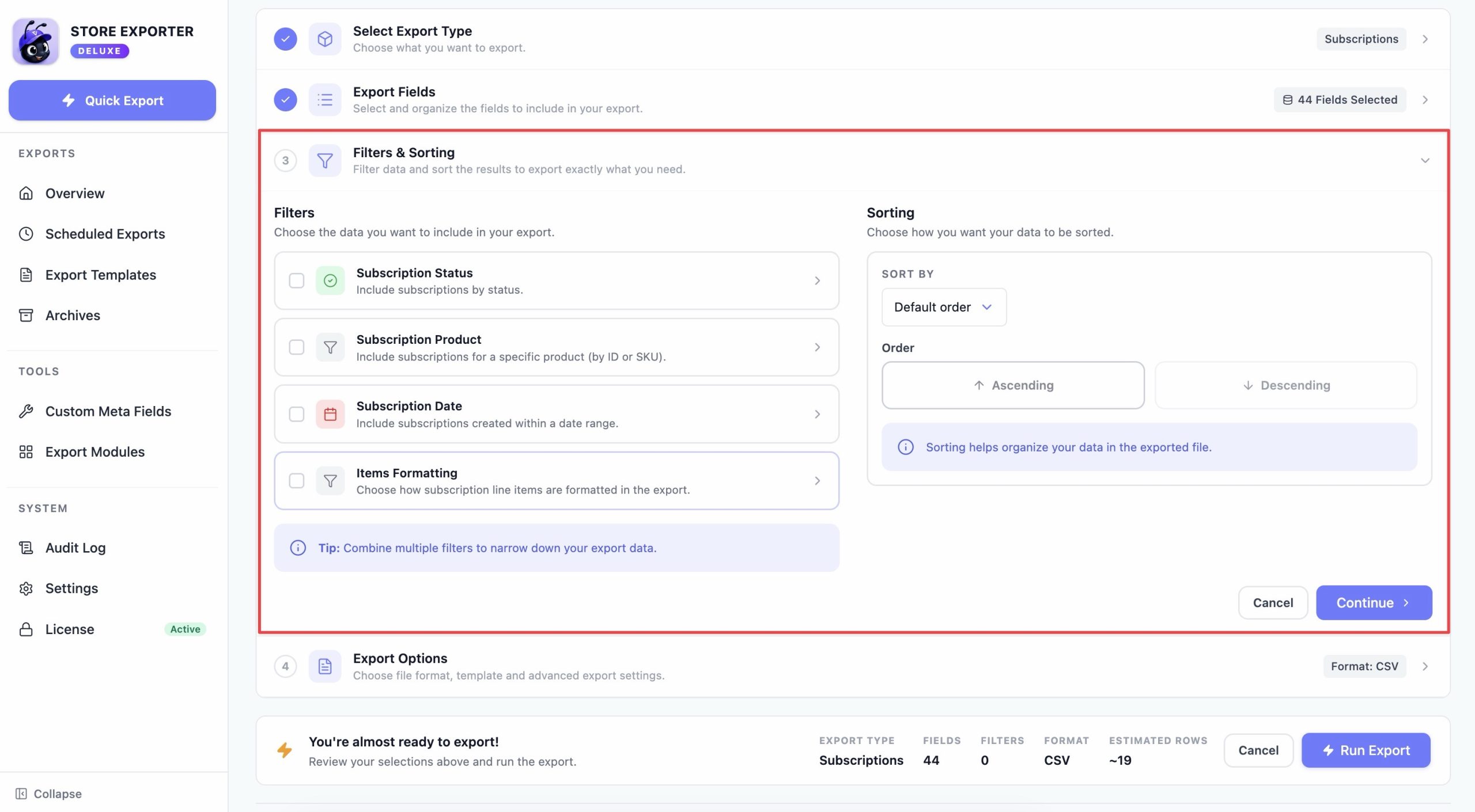This screenshot has width=1475, height=812.
Task: Select Descending sort order
Action: [x=1286, y=385]
